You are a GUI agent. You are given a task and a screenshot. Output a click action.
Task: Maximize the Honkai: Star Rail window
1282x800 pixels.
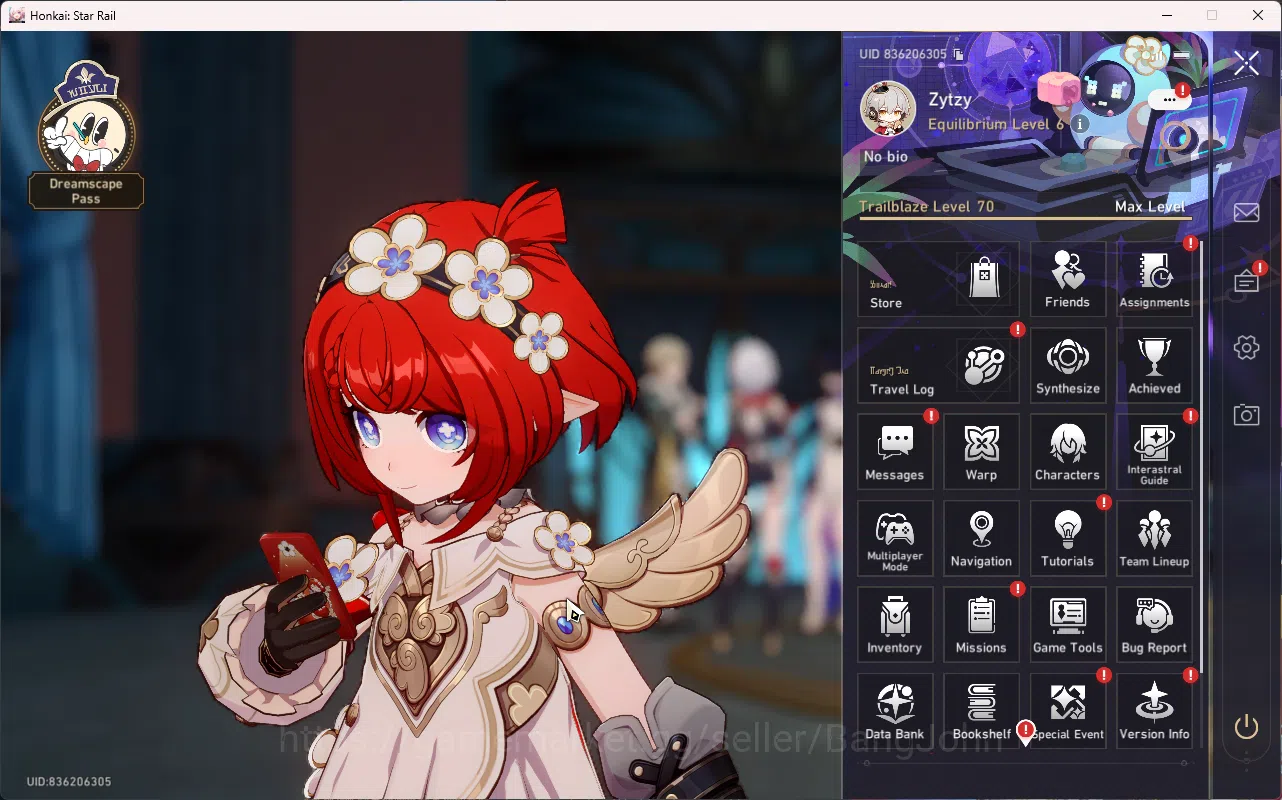click(x=1212, y=15)
